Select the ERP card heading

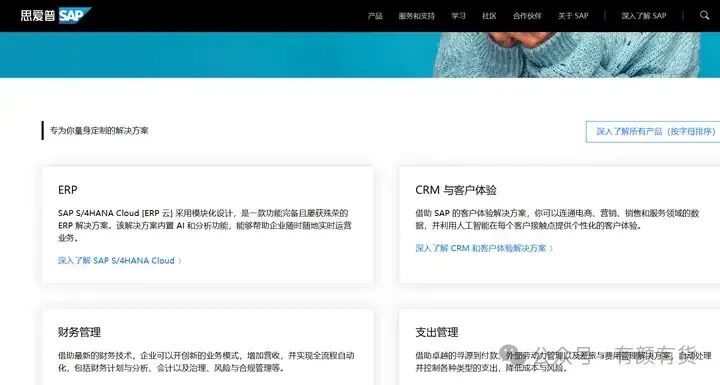[68, 190]
